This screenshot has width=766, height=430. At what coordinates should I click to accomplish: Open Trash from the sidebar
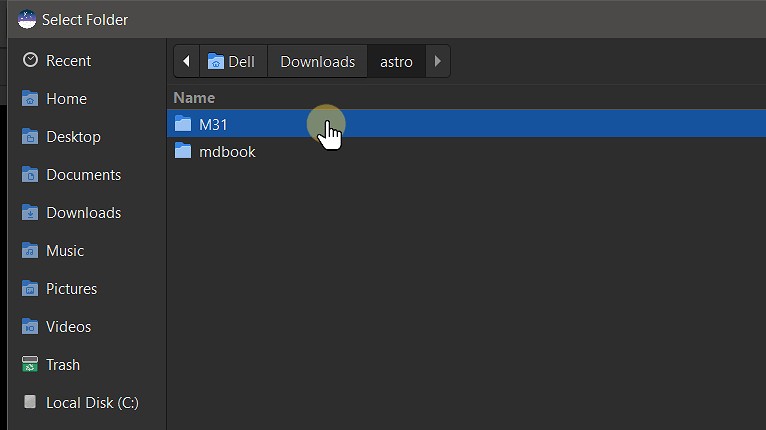click(x=62, y=365)
